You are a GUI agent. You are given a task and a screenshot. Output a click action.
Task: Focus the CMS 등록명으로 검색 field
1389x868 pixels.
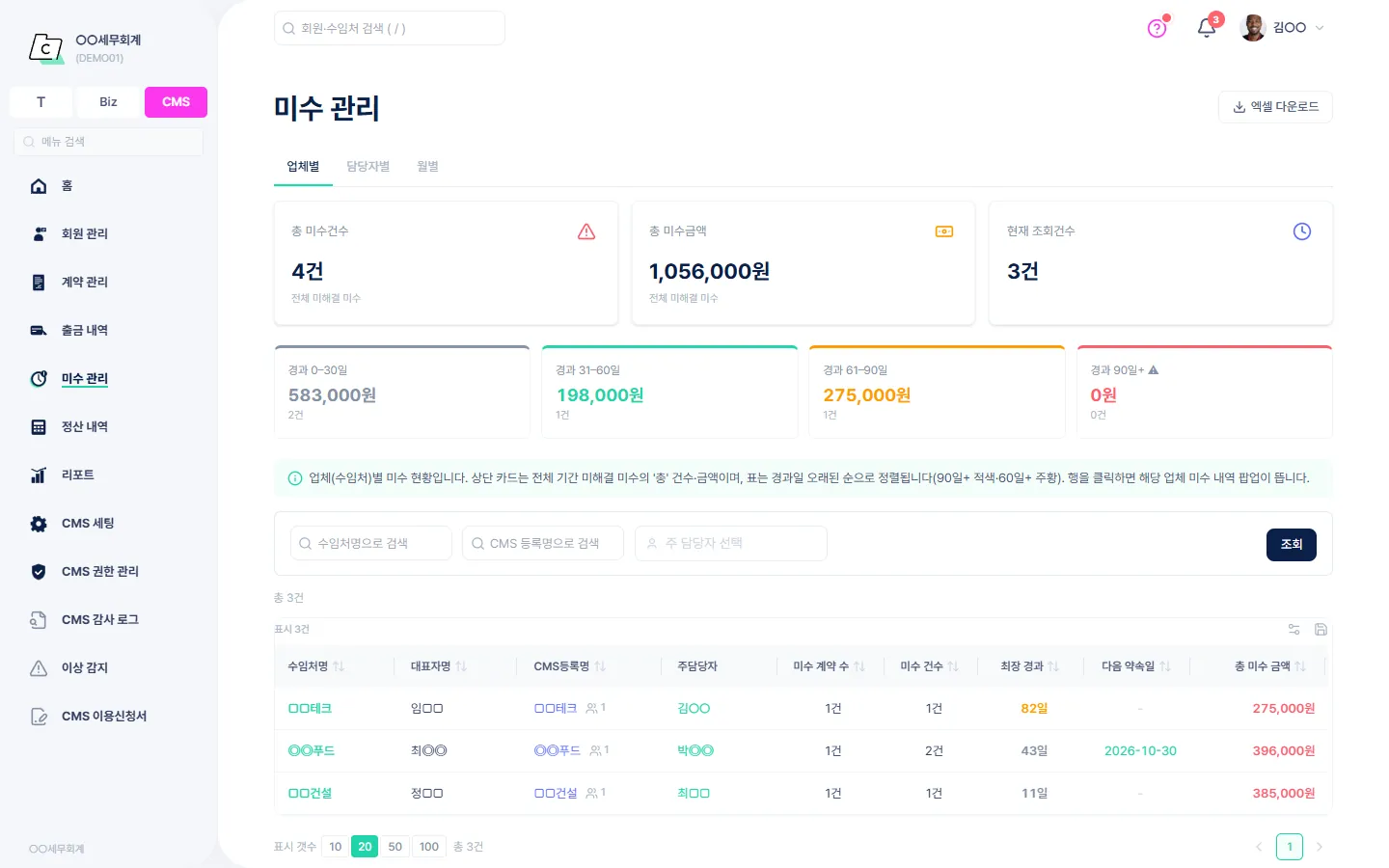543,543
